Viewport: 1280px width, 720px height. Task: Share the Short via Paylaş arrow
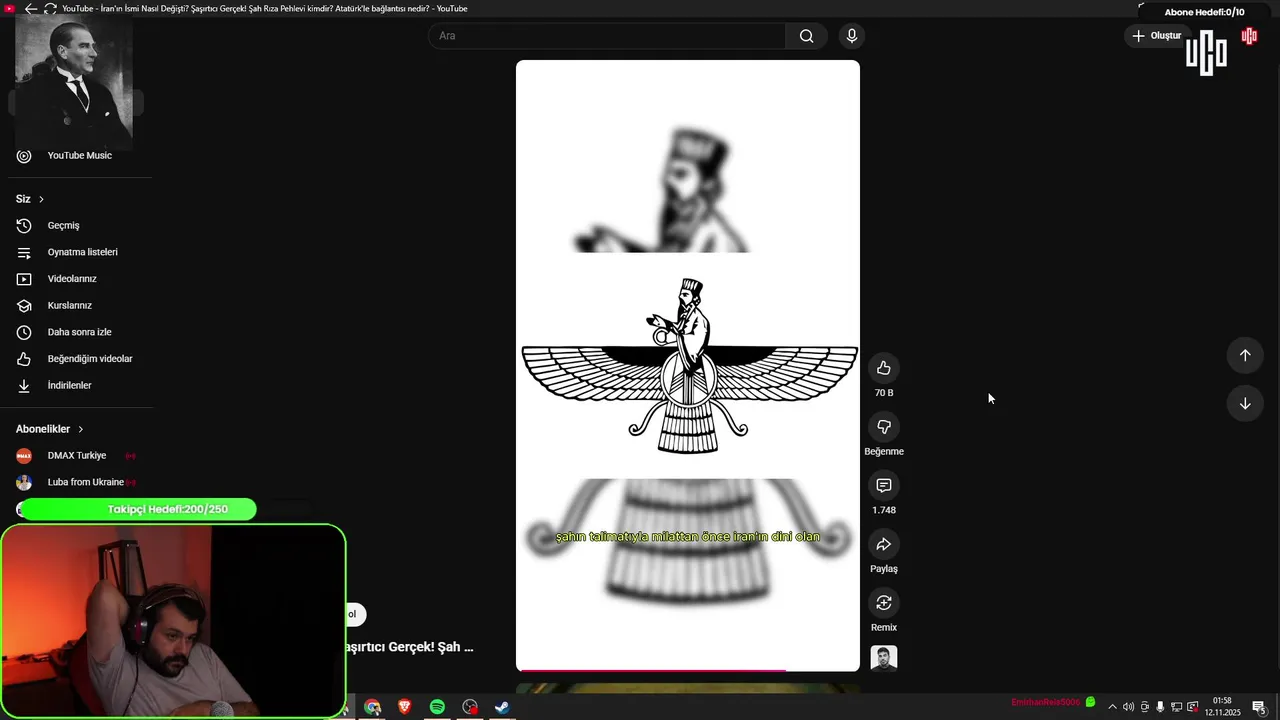pyautogui.click(x=884, y=544)
